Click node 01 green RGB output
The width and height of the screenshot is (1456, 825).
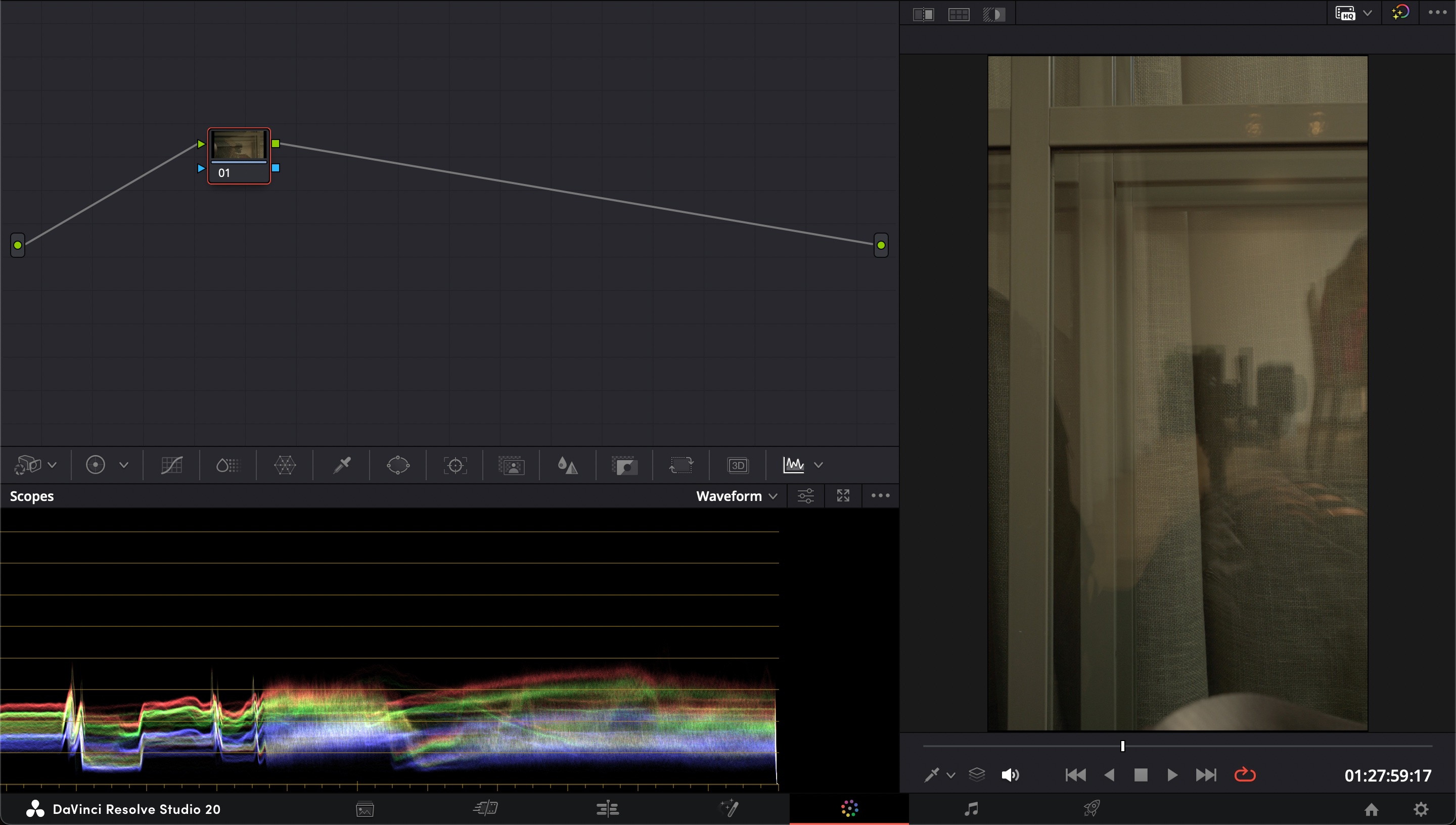click(x=276, y=144)
